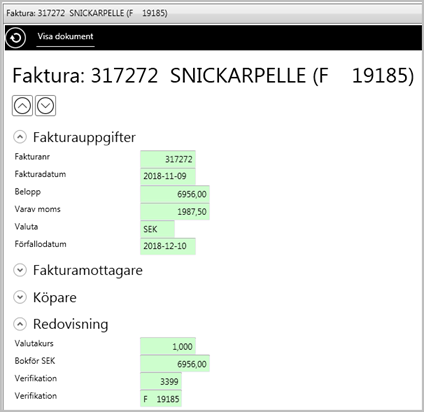
Task: Click the circular back arrow icon
Action: (15, 38)
